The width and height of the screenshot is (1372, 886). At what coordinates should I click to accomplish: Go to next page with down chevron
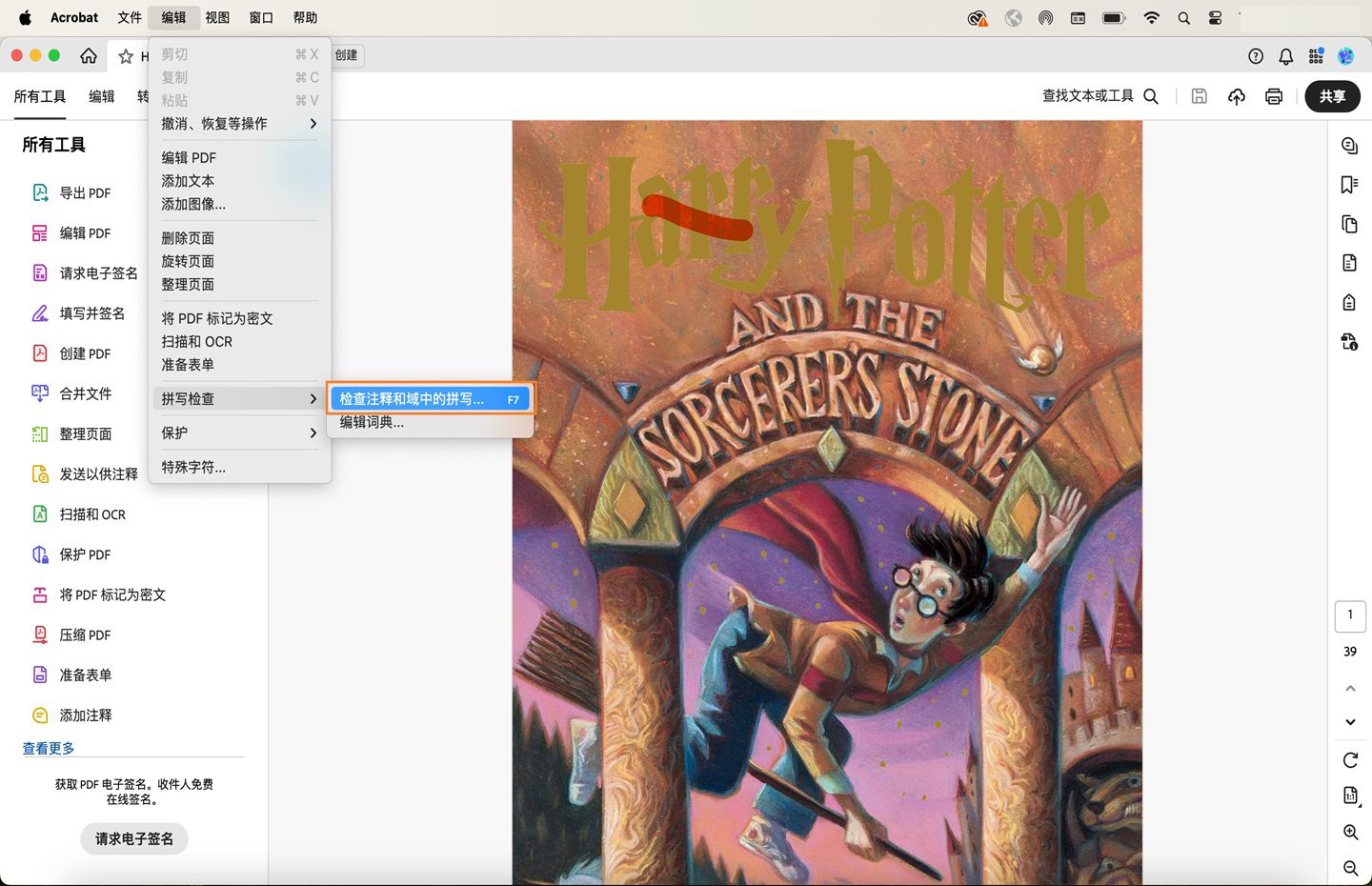click(1350, 722)
